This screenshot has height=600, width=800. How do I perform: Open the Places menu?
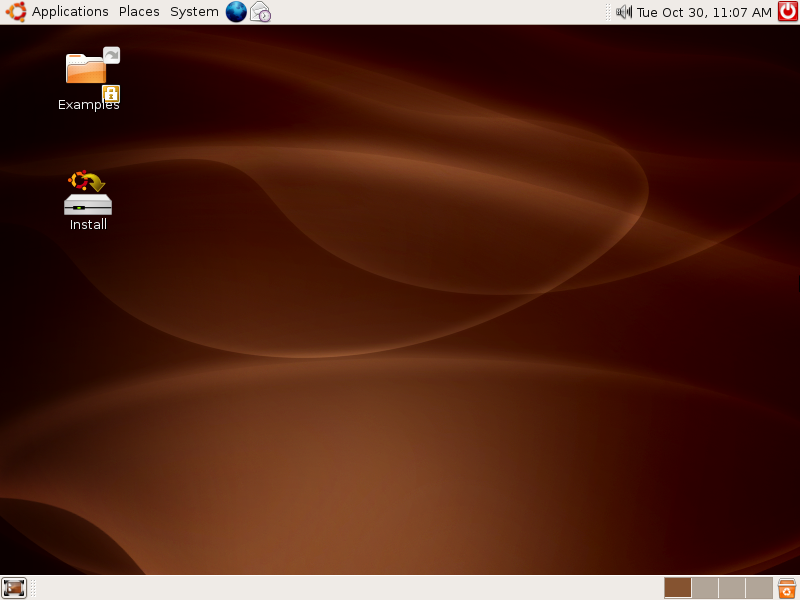[x=139, y=12]
